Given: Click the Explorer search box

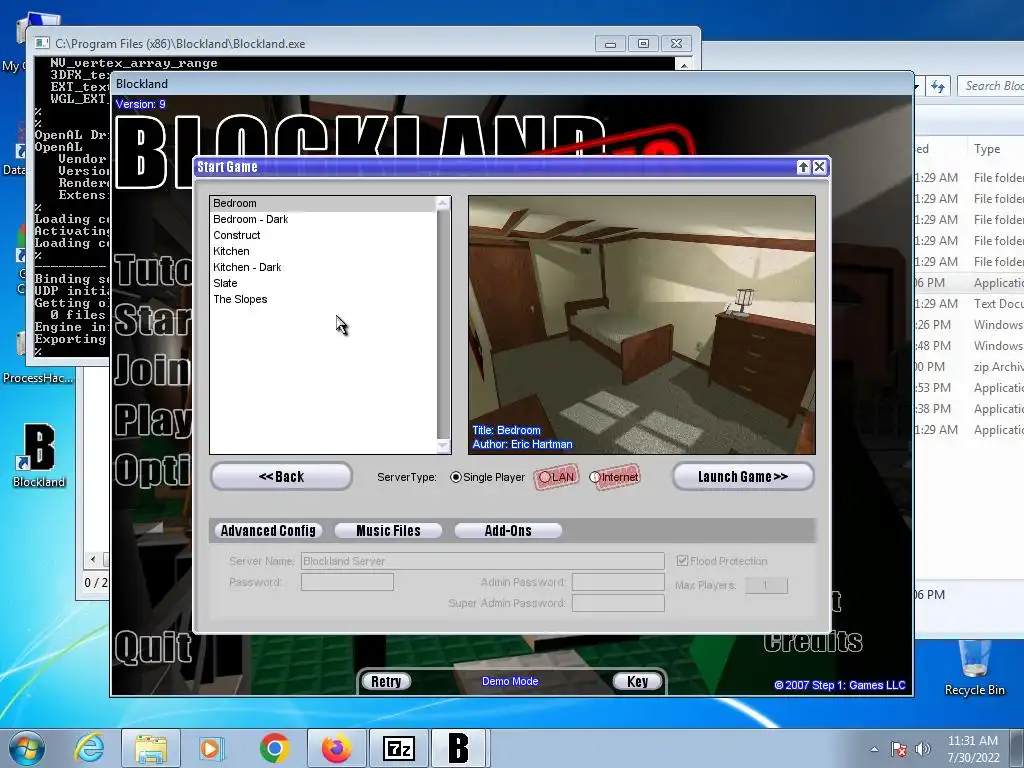Looking at the screenshot, I should (991, 86).
